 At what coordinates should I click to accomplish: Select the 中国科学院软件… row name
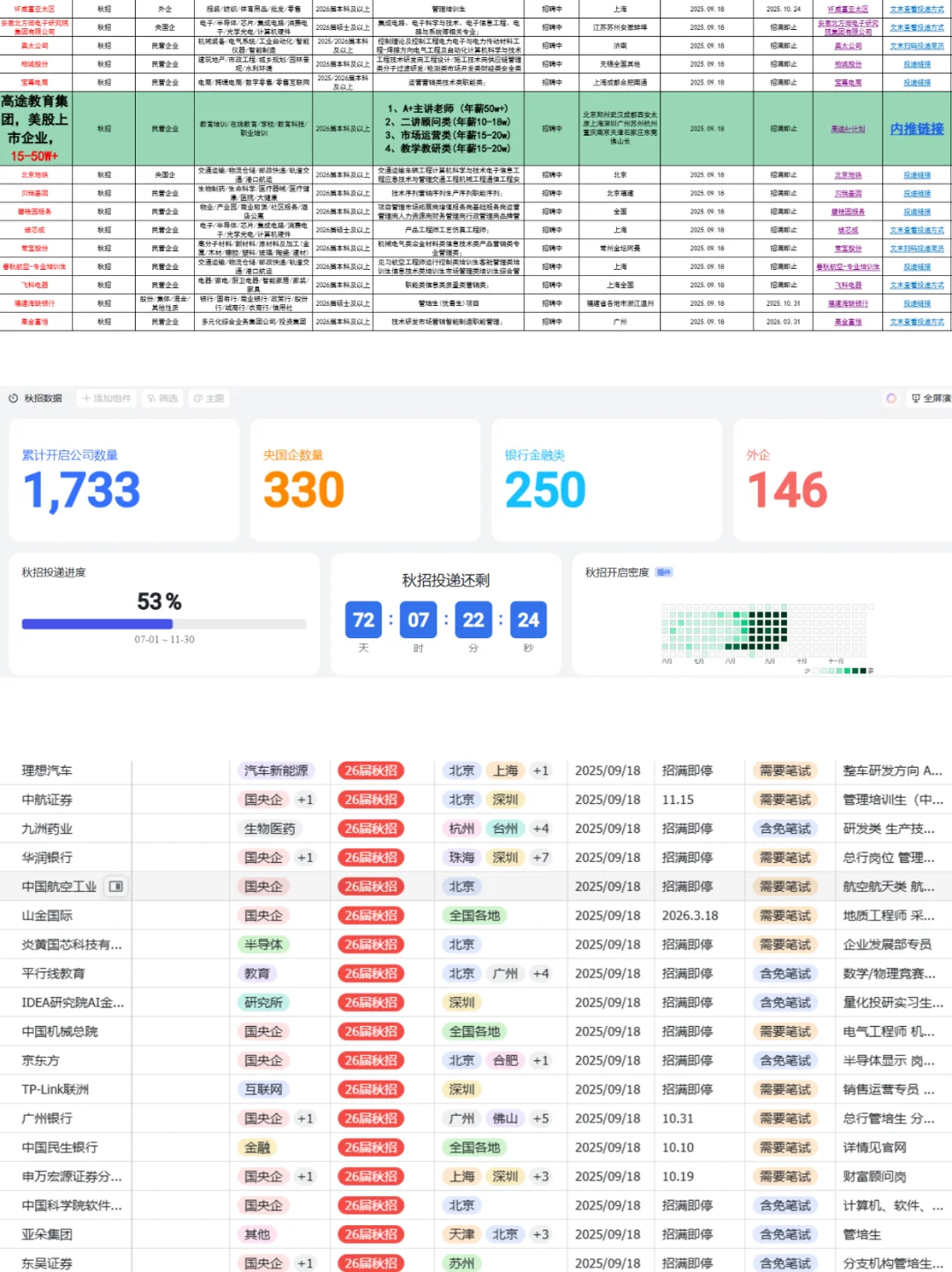(x=72, y=1205)
